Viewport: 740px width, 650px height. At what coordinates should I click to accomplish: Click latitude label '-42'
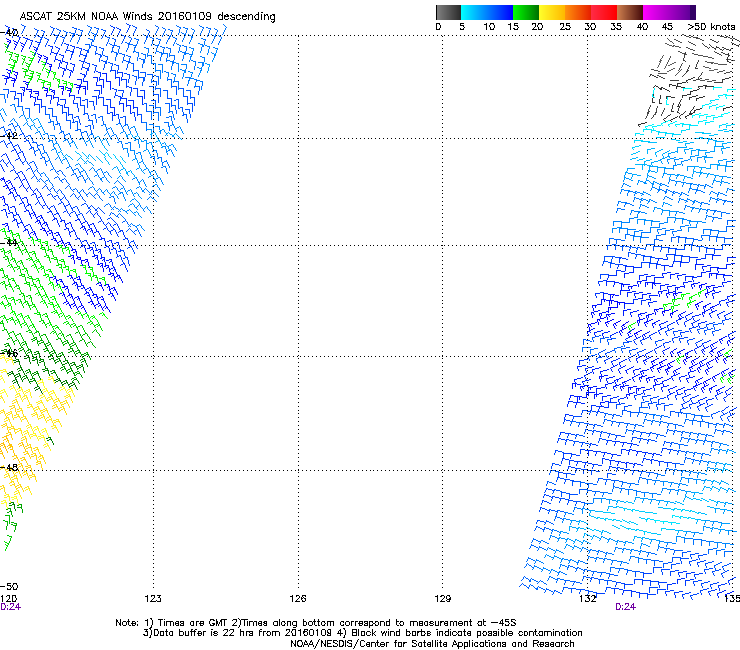pos(9,135)
